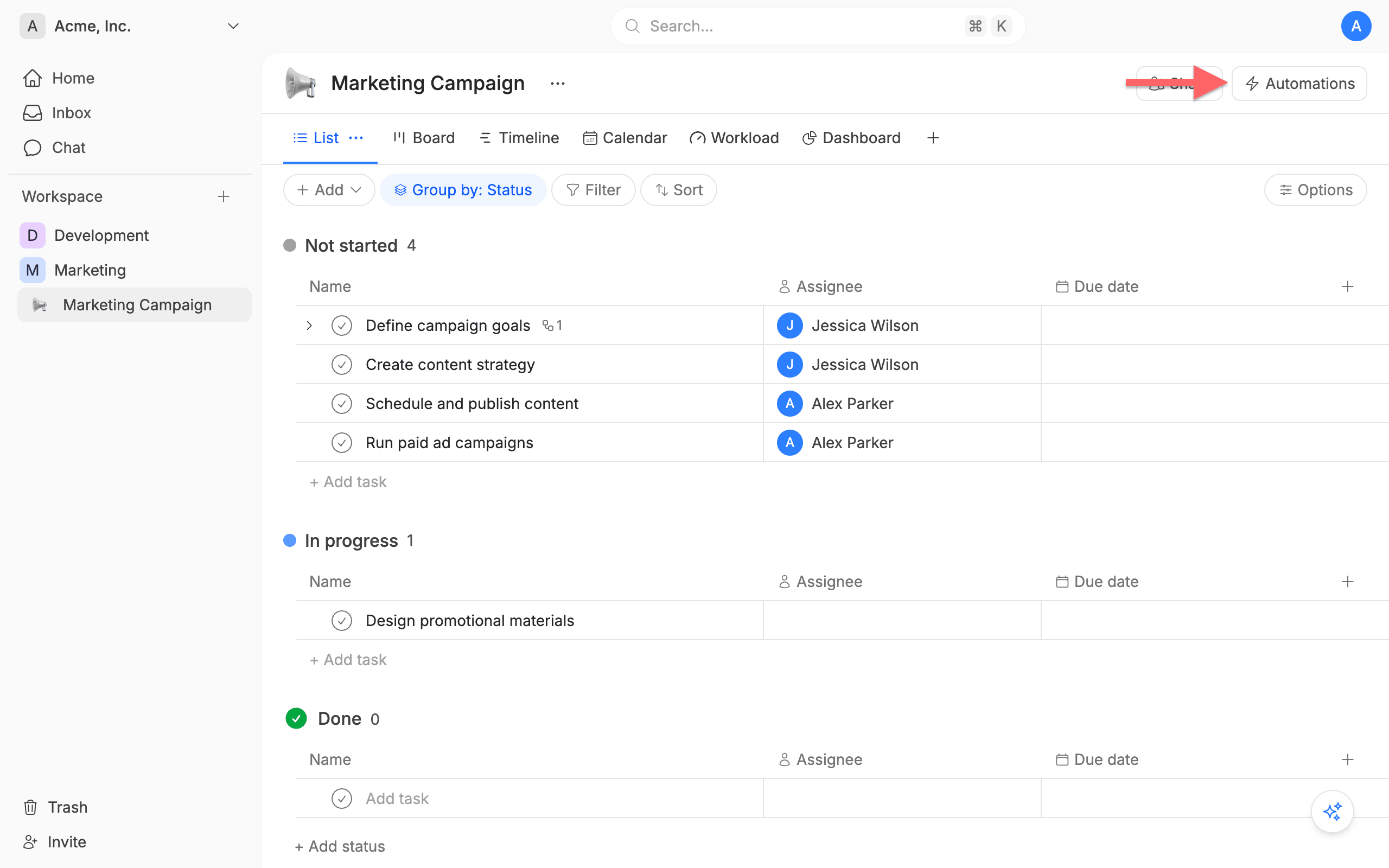This screenshot has width=1389, height=868.
Task: Open the Development space
Action: [101, 235]
